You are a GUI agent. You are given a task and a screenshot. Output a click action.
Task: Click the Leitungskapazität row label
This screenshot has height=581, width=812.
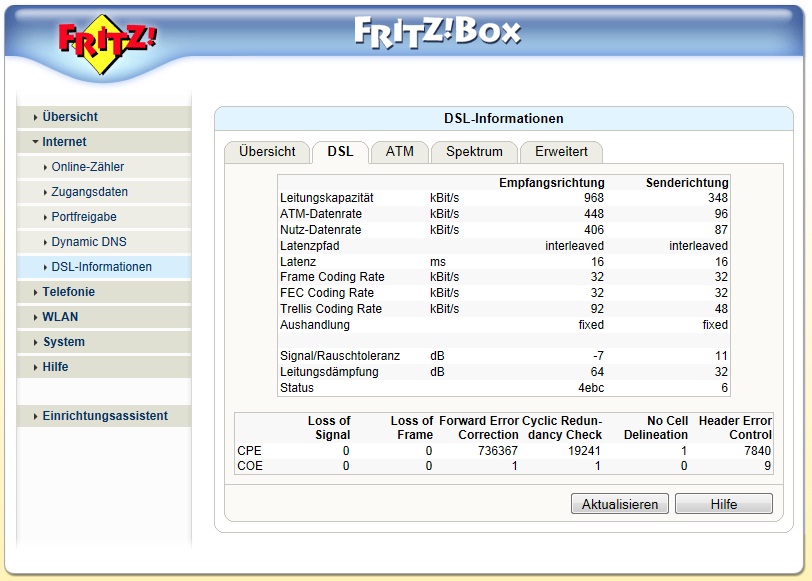click(327, 198)
